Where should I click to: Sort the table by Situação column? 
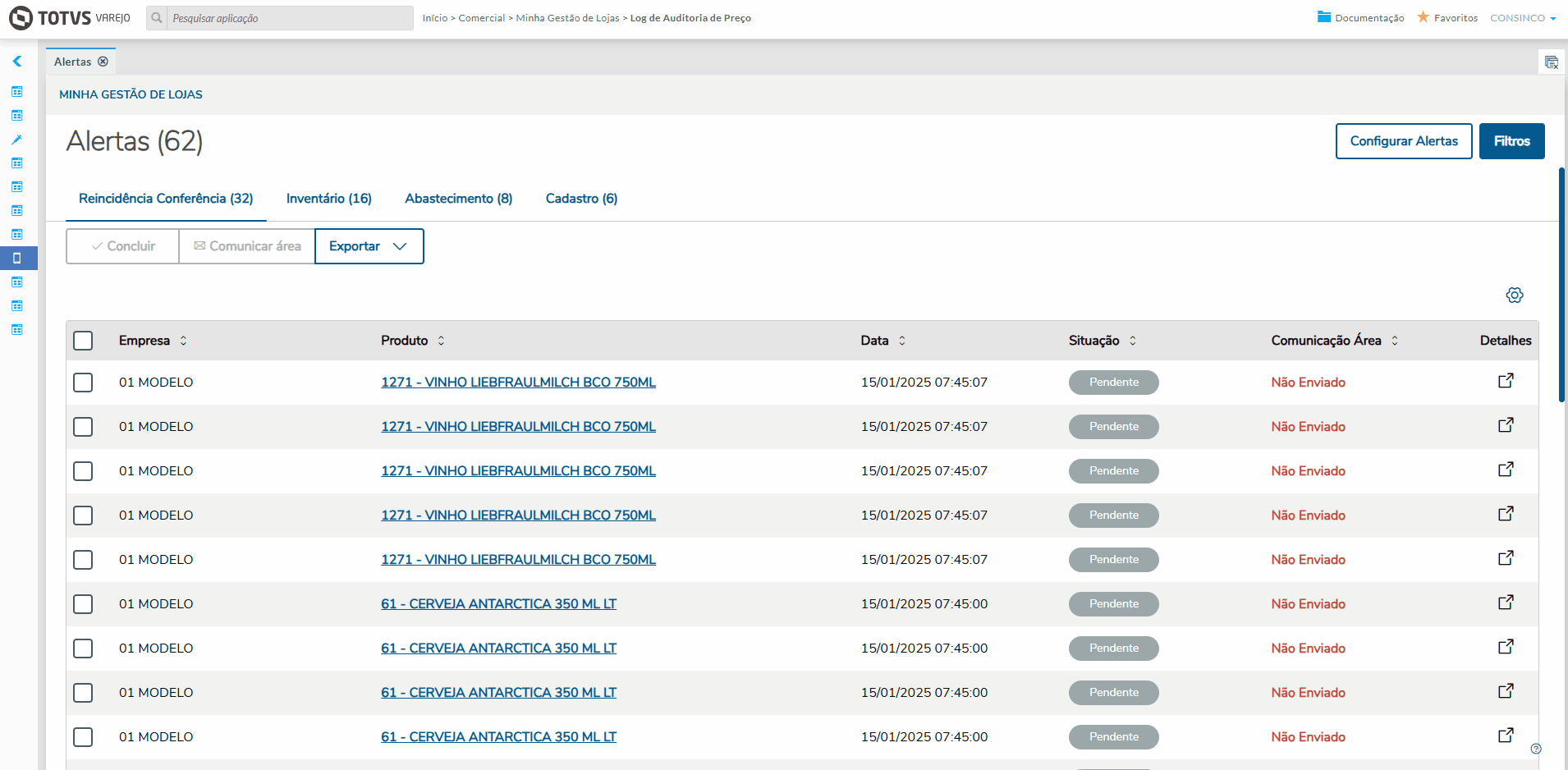(1132, 341)
